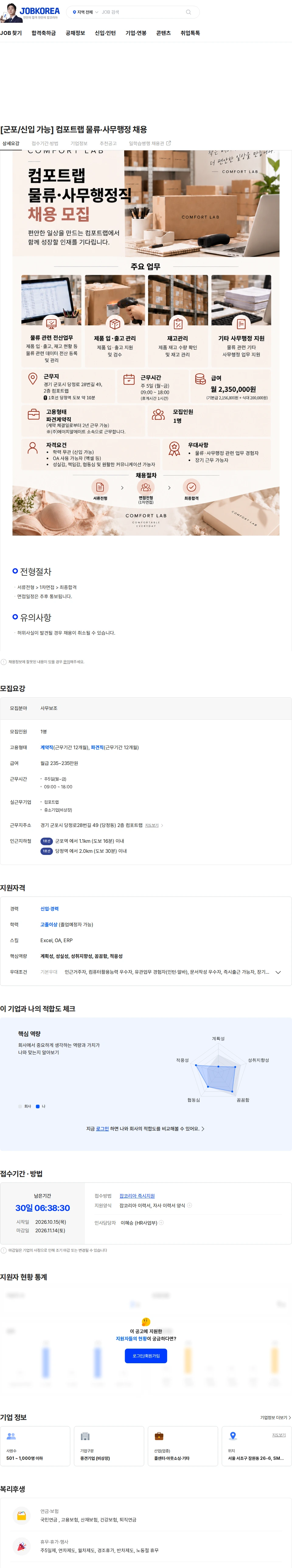Open the 합격축하금 menu
Viewport: 292px width, 1568px height.
tap(43, 33)
